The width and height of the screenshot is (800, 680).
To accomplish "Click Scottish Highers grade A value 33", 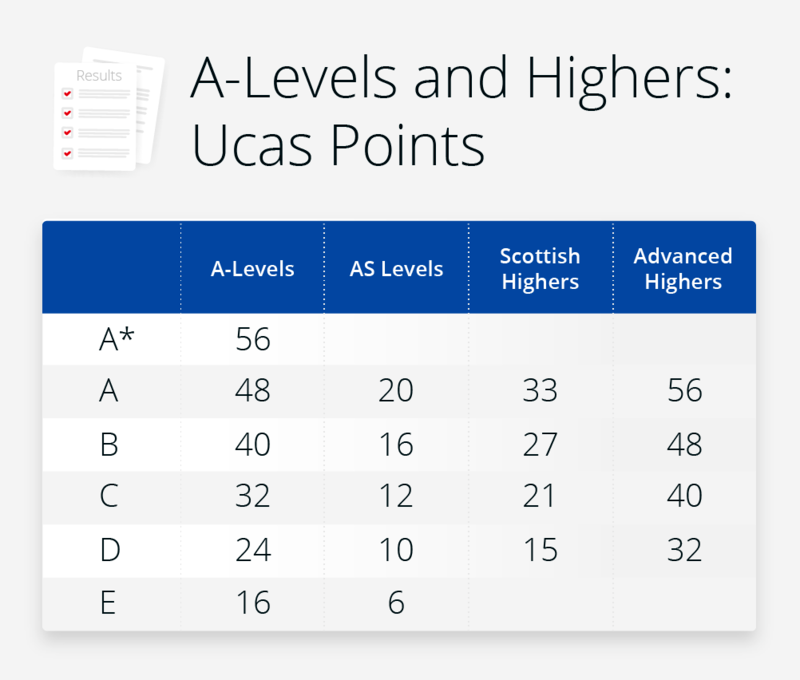I will tap(540, 391).
